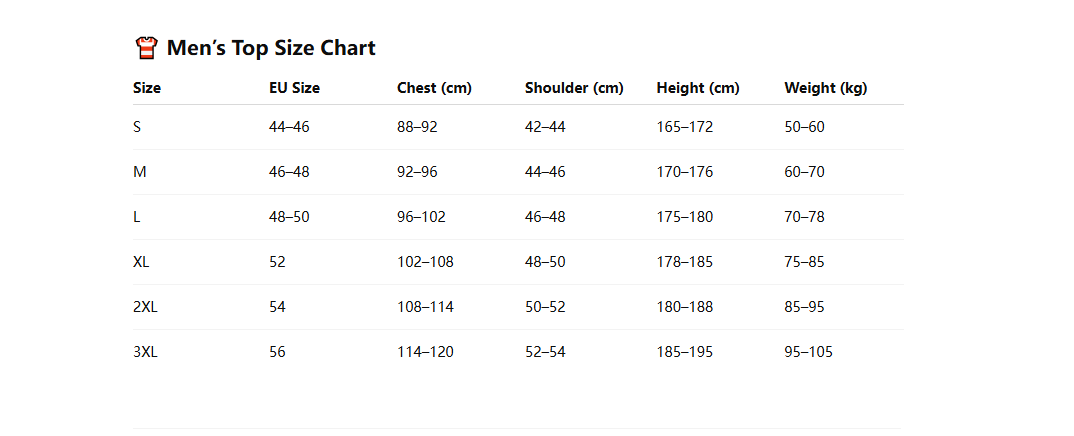Click the Men's Top Size Chart heading
This screenshot has height=436, width=1074.
(x=271, y=48)
